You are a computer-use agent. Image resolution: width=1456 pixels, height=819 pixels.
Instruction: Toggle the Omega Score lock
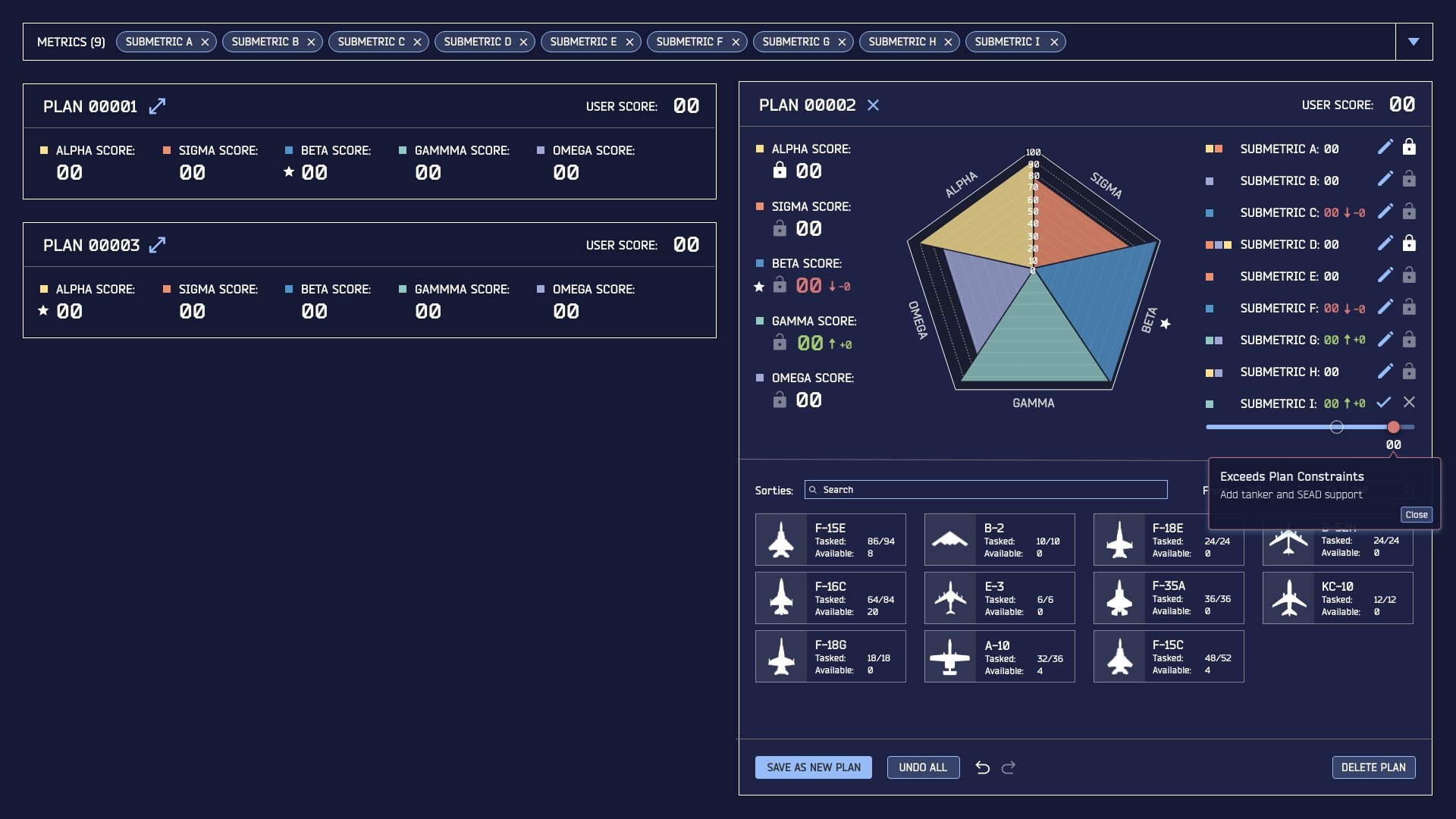click(x=780, y=399)
